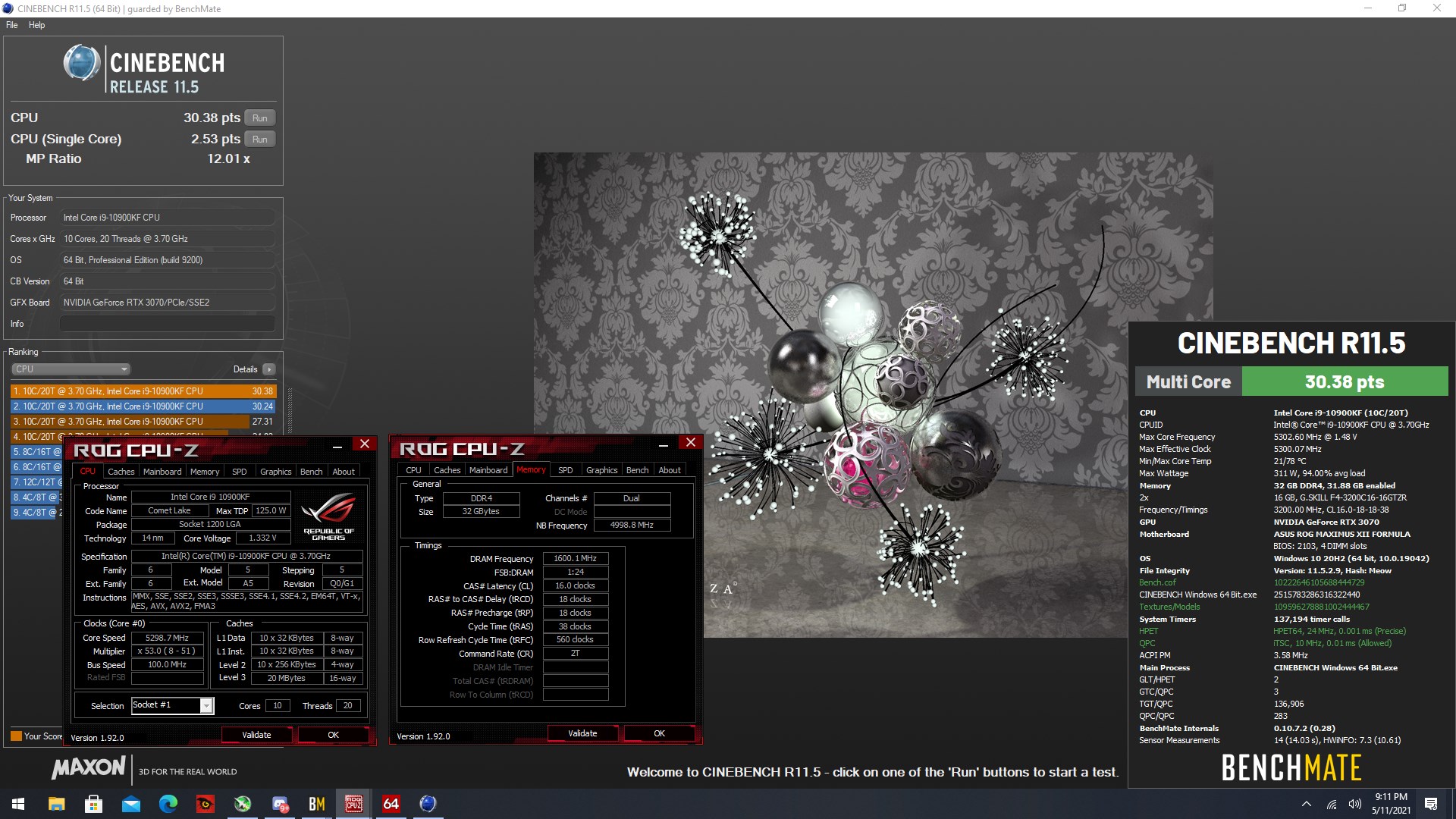Click the empty Info input field
Viewport: 1456px width, 819px height.
[x=168, y=324]
